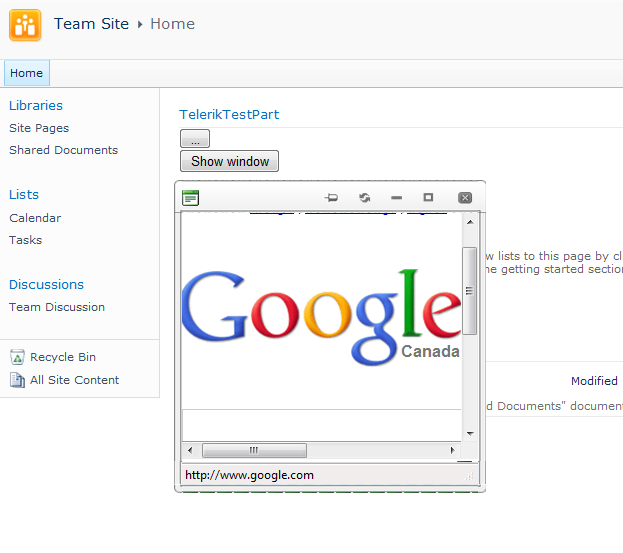Image resolution: width=623 pixels, height=553 pixels.
Task: Open Team Discussion board
Action: 57,307
